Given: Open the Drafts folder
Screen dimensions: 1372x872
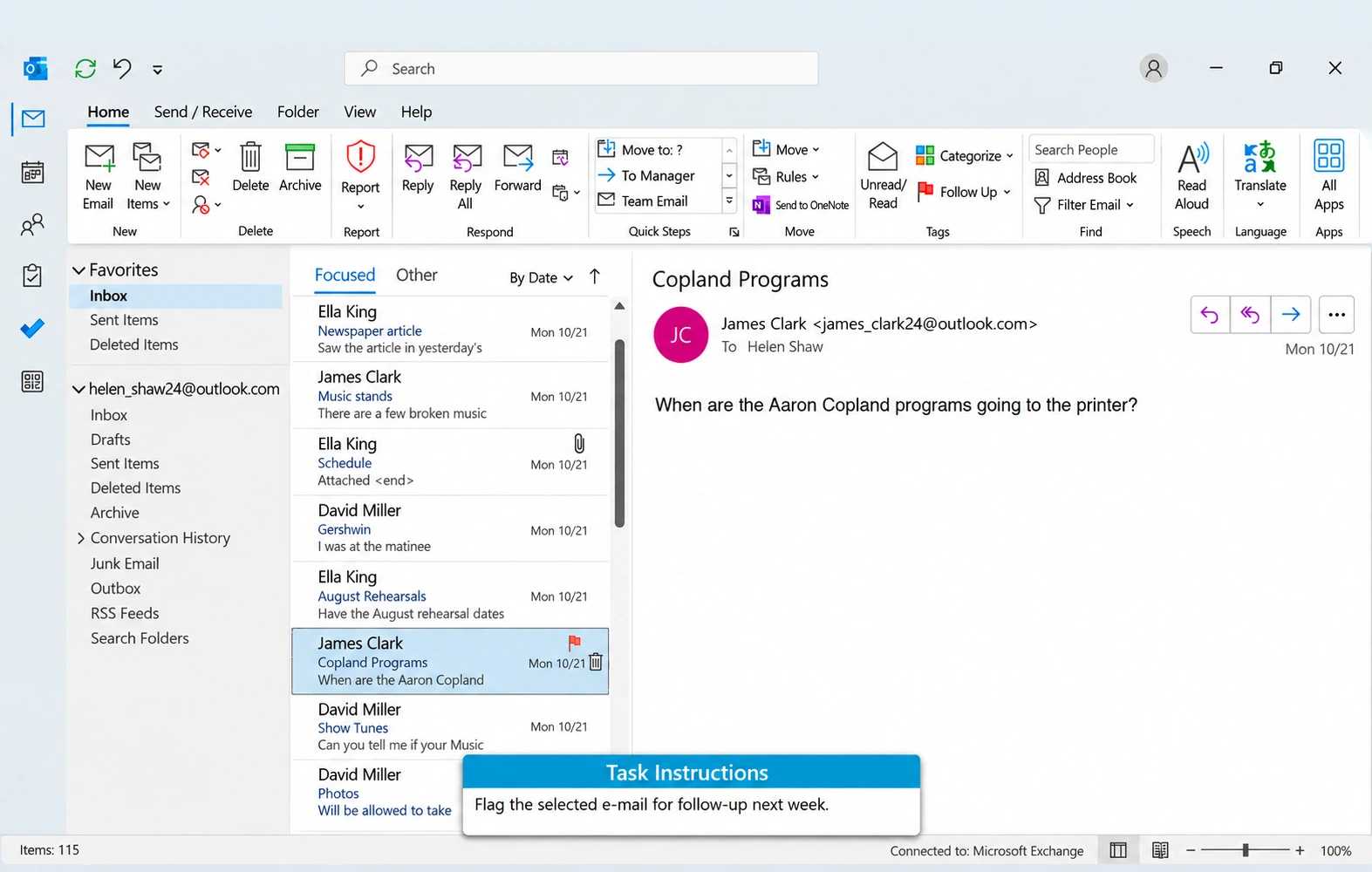Looking at the screenshot, I should tap(111, 439).
